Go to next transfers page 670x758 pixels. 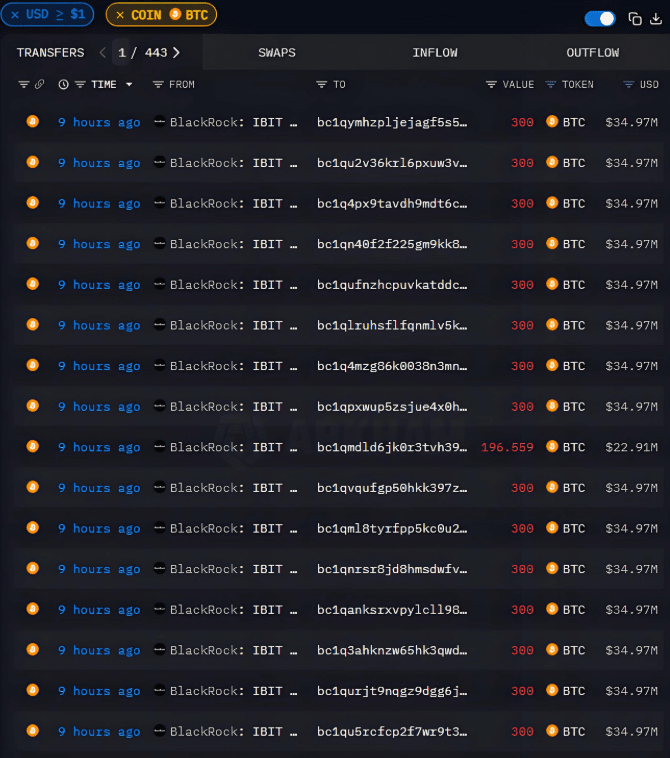click(x=176, y=53)
